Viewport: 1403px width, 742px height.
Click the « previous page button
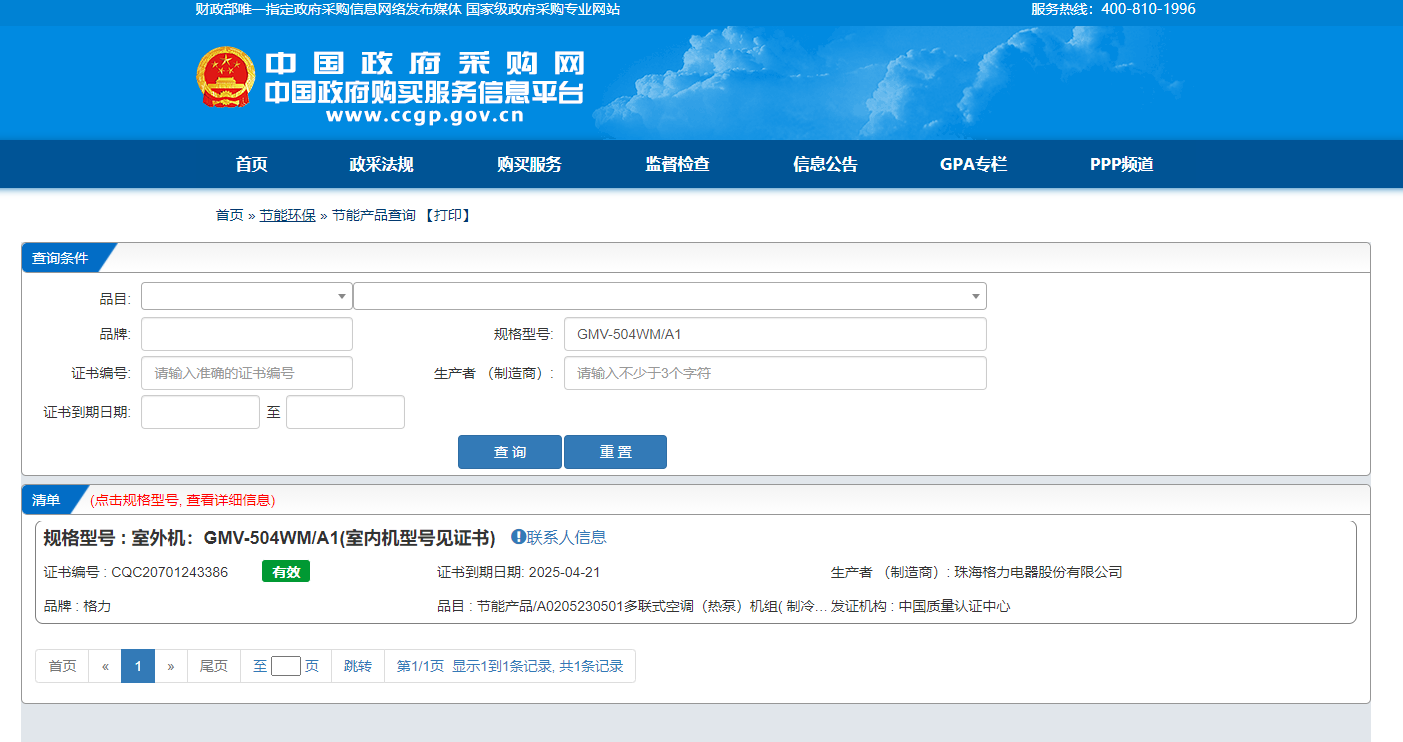pos(105,666)
